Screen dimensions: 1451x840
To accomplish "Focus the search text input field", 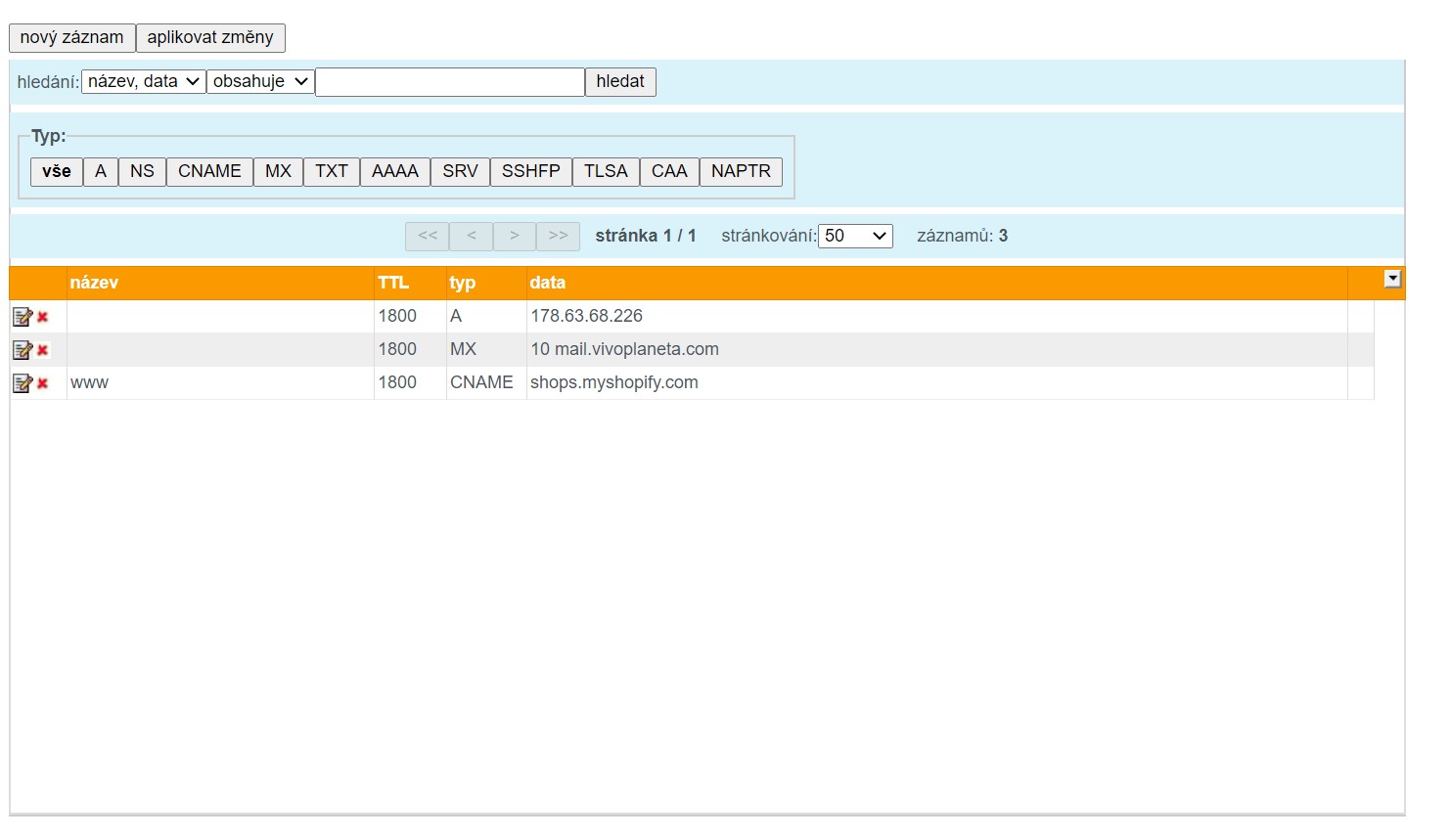I will 450,82.
